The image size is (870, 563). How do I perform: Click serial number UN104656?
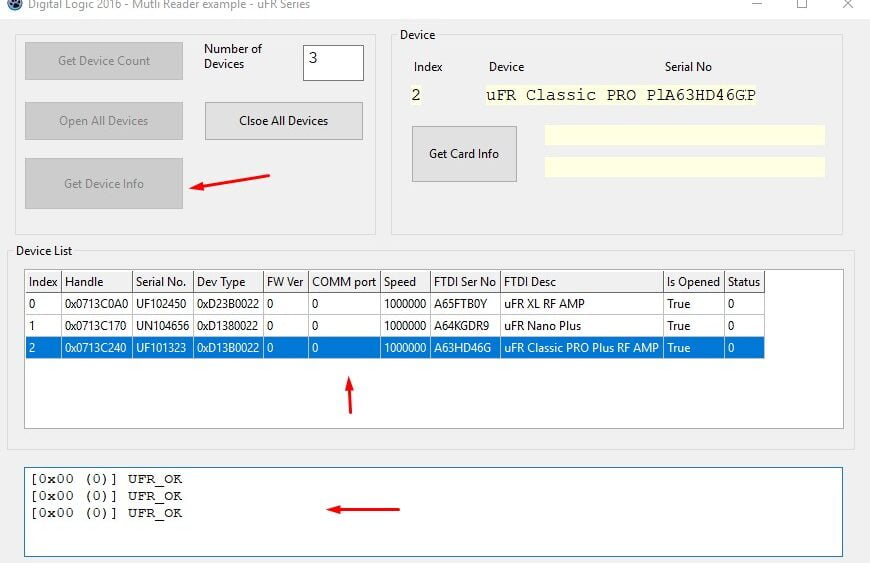tap(163, 326)
